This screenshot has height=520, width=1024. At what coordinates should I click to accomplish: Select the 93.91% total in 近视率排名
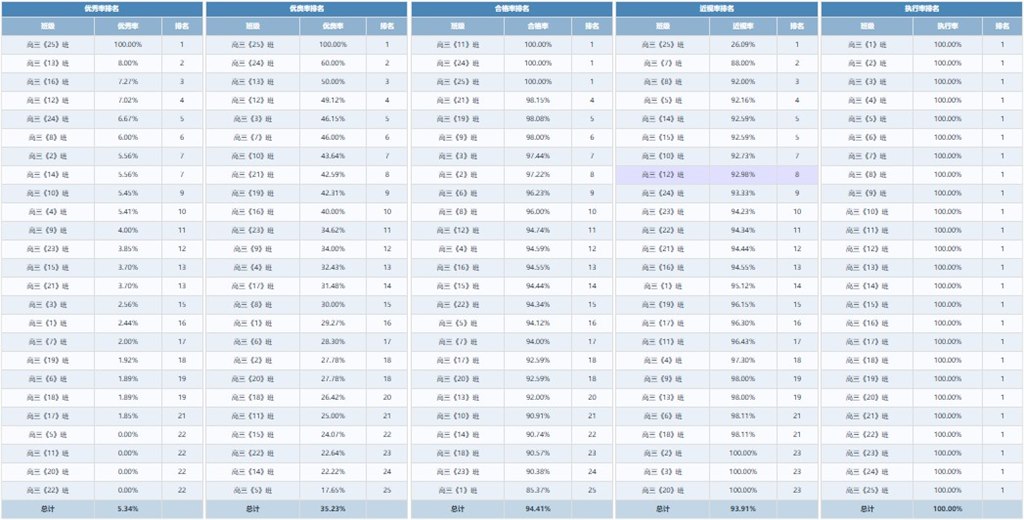742,509
